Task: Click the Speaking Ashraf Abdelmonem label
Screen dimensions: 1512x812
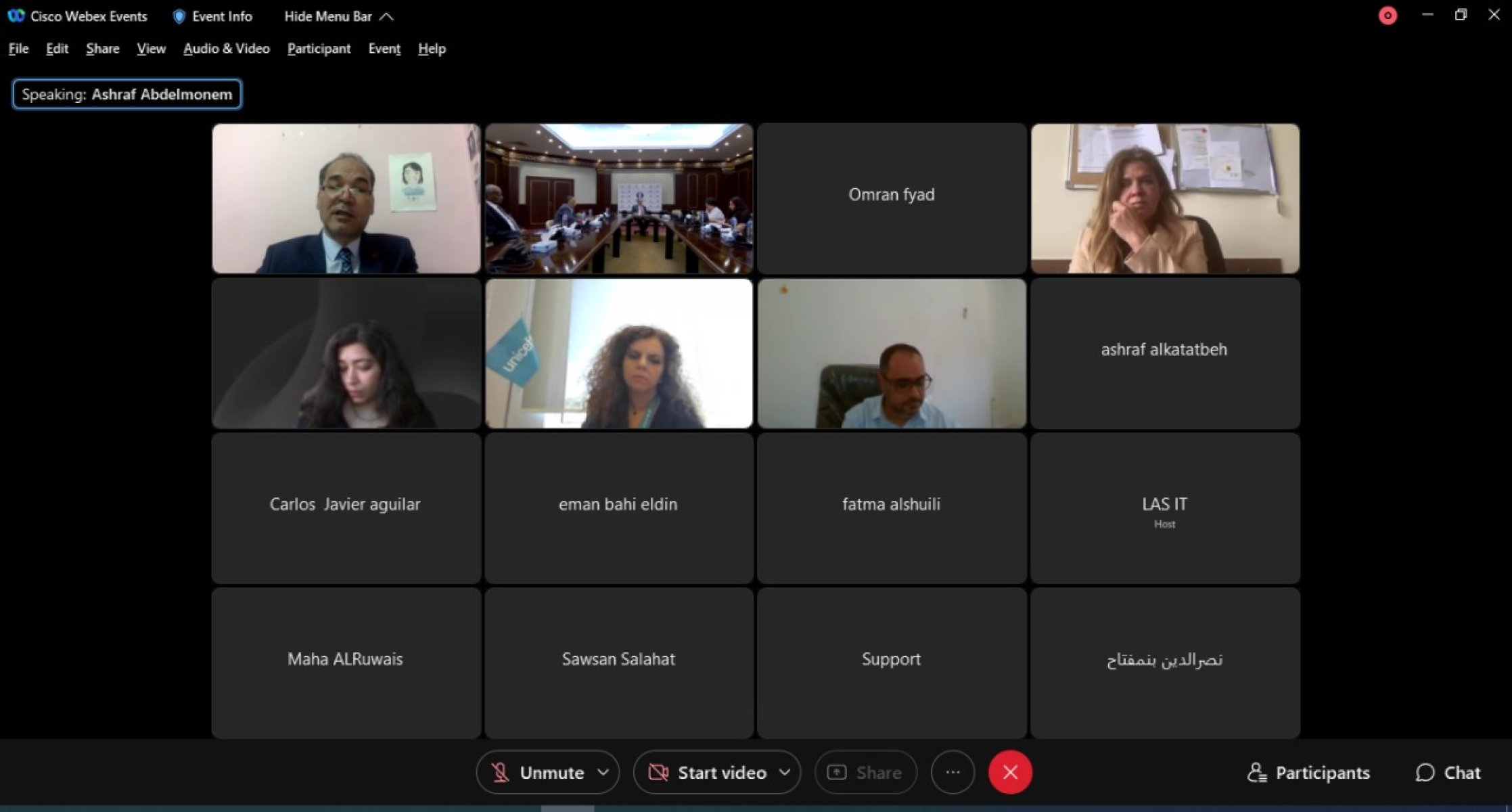Action: (127, 94)
